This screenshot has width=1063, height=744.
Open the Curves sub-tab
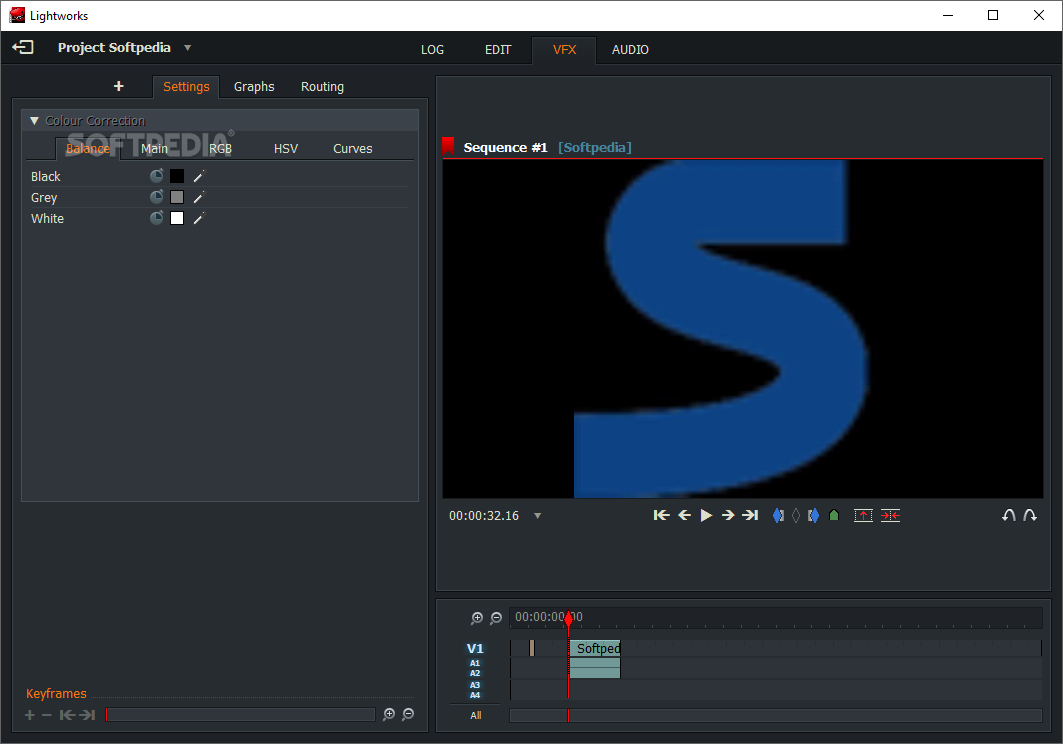[353, 149]
